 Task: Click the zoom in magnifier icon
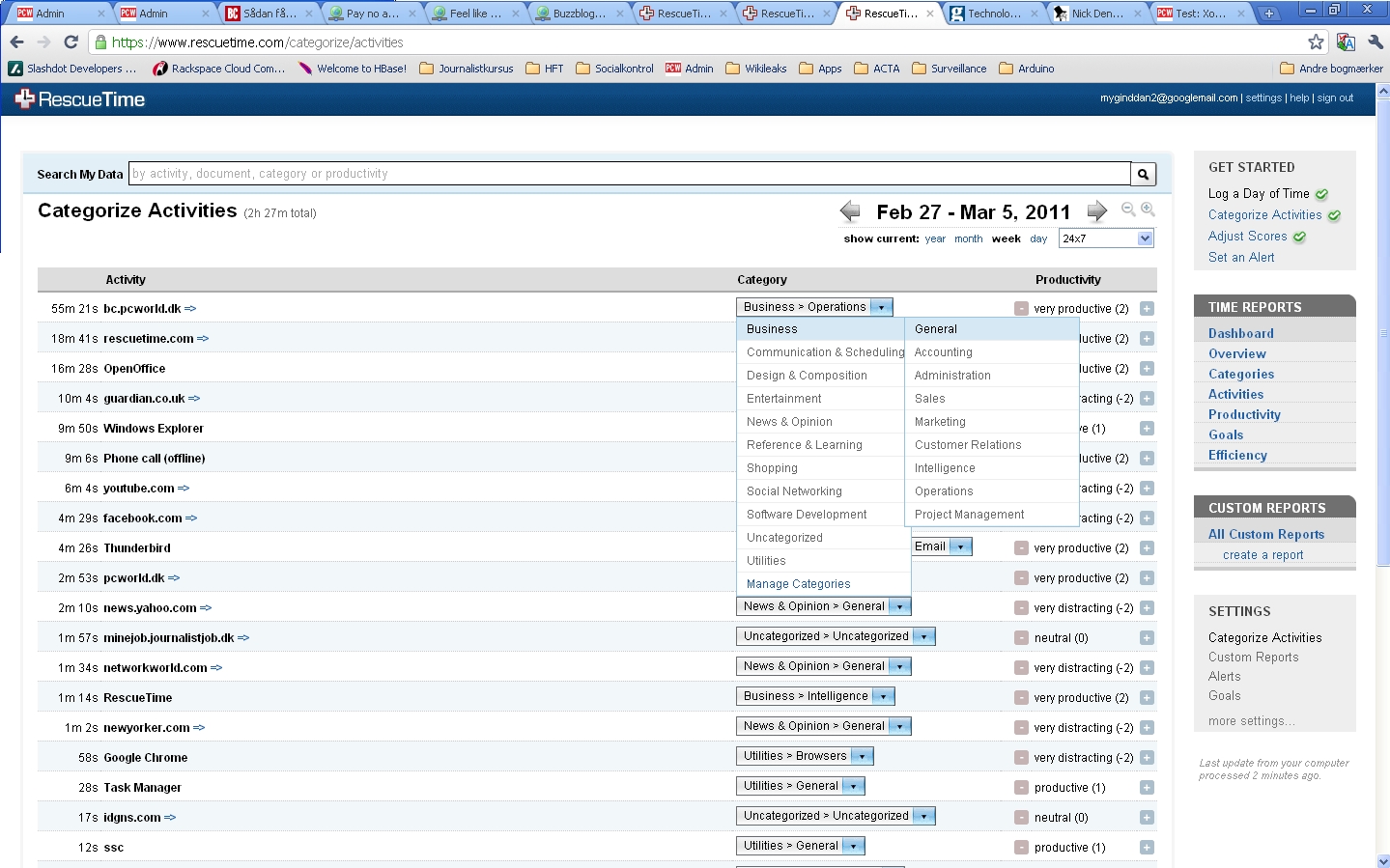pos(1148,210)
